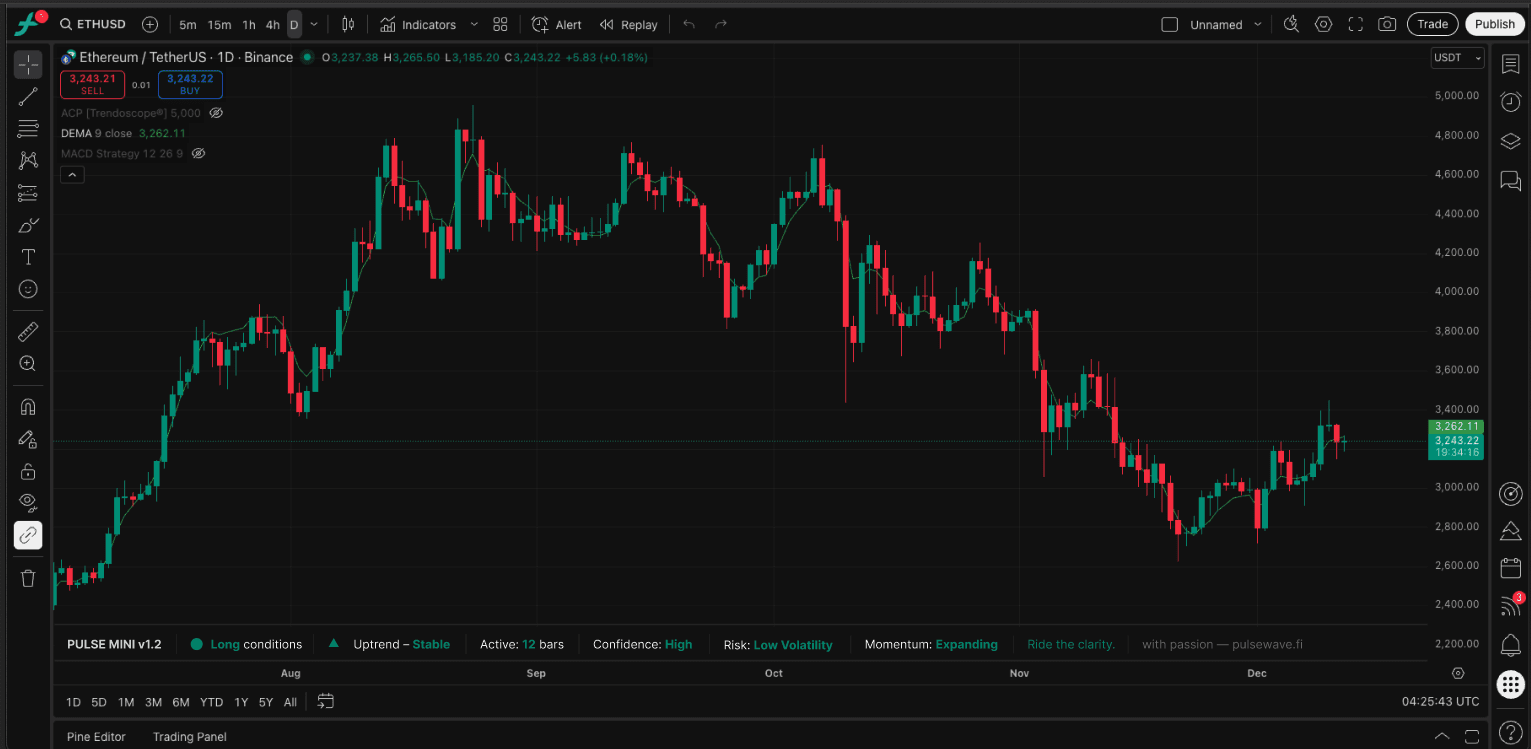Open the alerts clock panel

click(x=1510, y=102)
